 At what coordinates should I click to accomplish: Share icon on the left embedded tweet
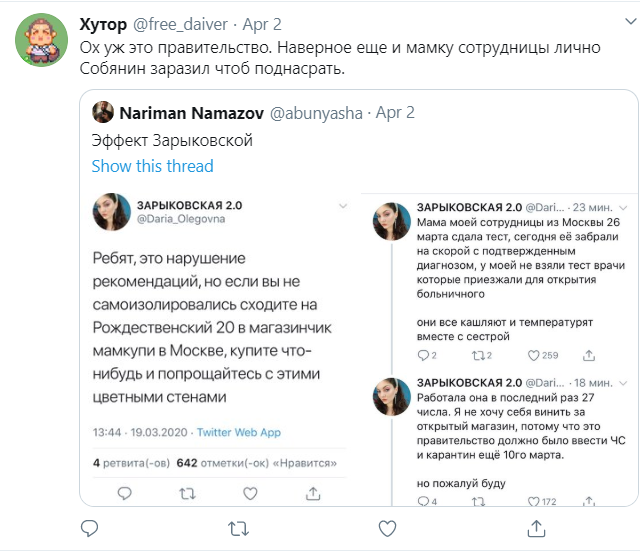[312, 492]
